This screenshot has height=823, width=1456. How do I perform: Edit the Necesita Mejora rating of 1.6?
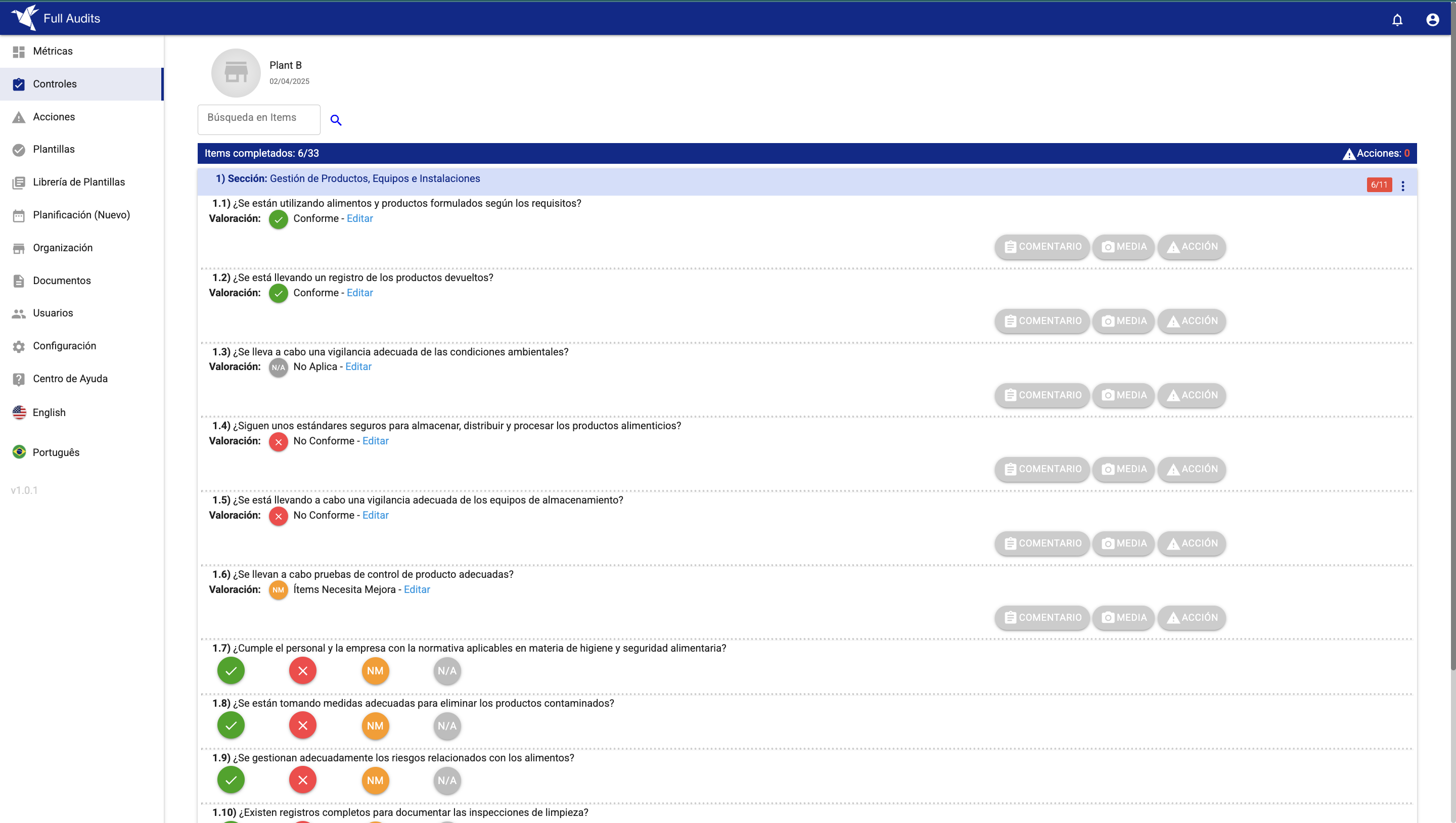[417, 589]
